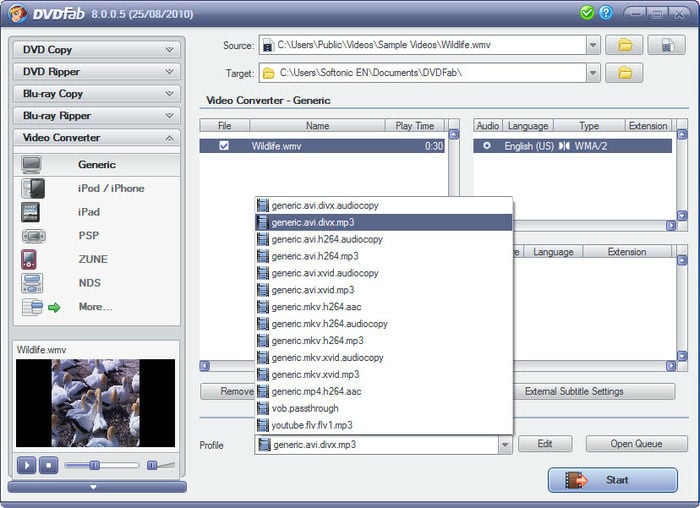Expand the Blu-ray Ripper section

pos(97,116)
